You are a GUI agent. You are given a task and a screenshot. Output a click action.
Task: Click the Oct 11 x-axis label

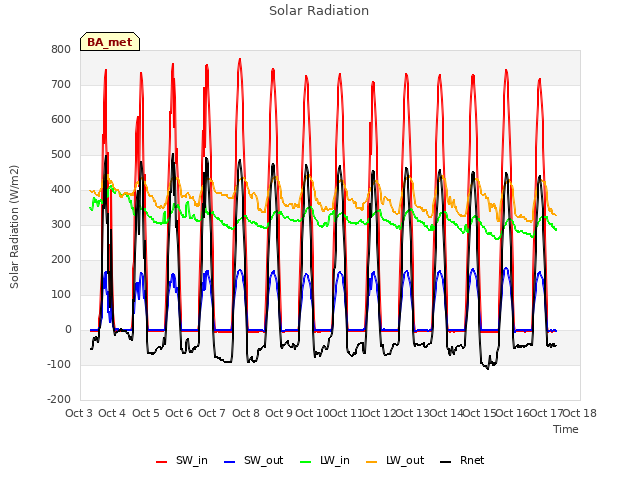pos(346,413)
